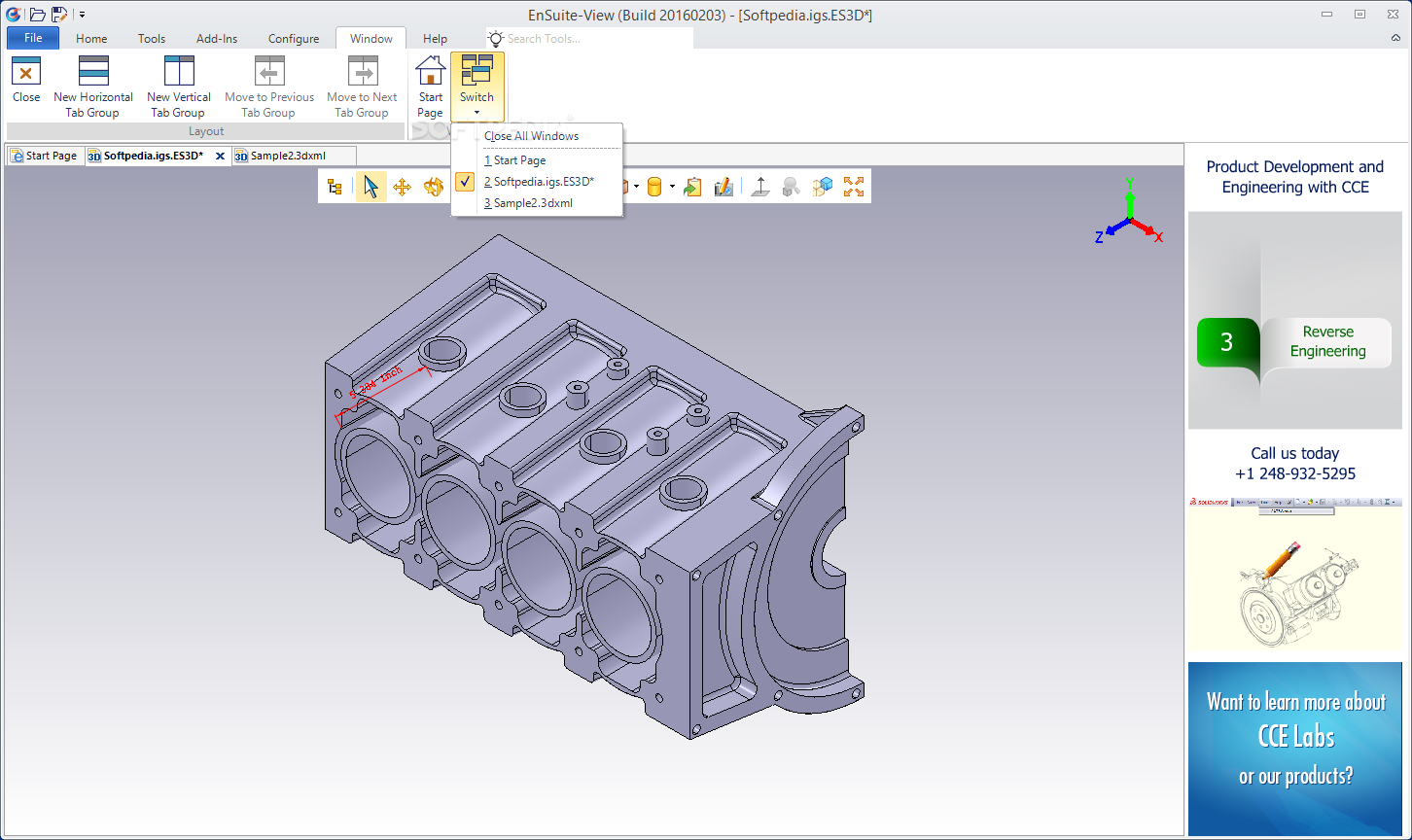Click the markup pencil icon in viewport toolbar

724,187
